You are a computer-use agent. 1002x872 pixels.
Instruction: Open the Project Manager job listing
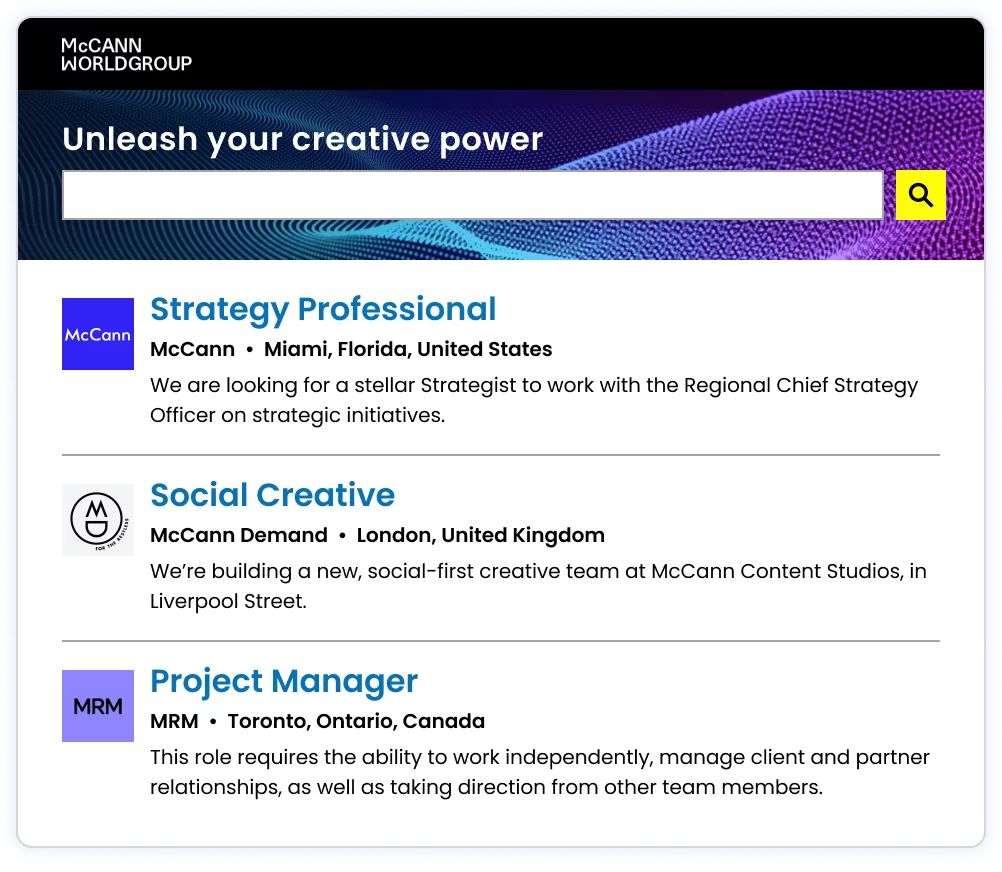click(x=284, y=682)
